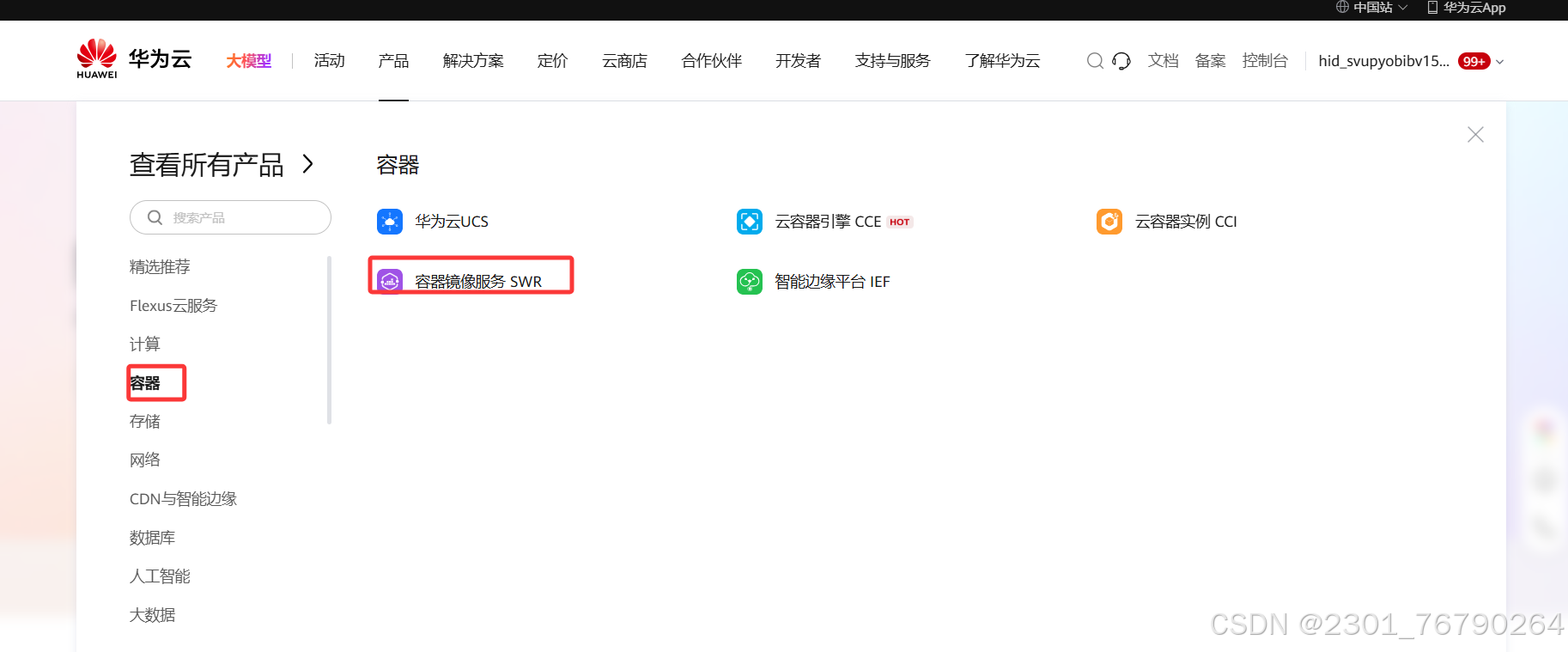Image resolution: width=1568 pixels, height=652 pixels.
Task: Click the 查看所有产品 heading link
Action: click(207, 164)
